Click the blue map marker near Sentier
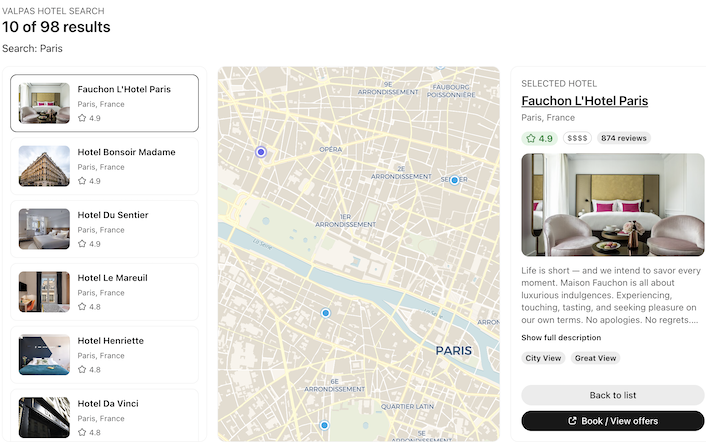The image size is (706, 442). click(x=454, y=180)
